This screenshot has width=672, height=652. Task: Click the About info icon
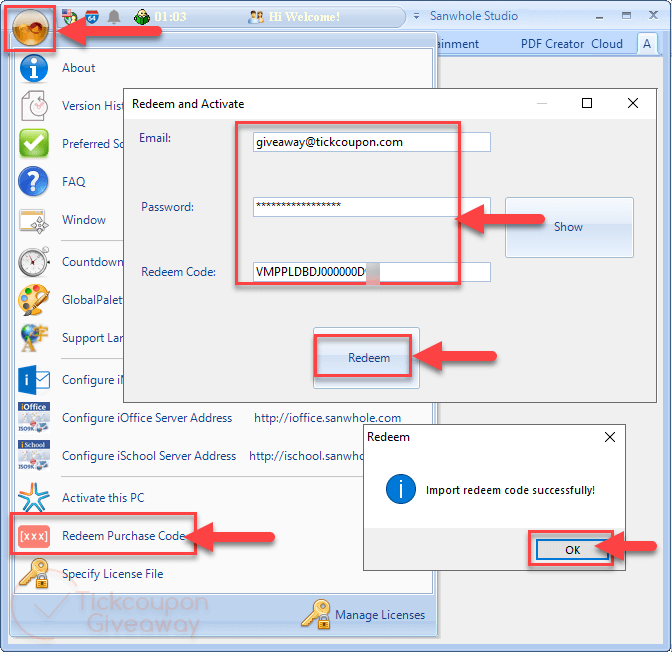pos(34,68)
